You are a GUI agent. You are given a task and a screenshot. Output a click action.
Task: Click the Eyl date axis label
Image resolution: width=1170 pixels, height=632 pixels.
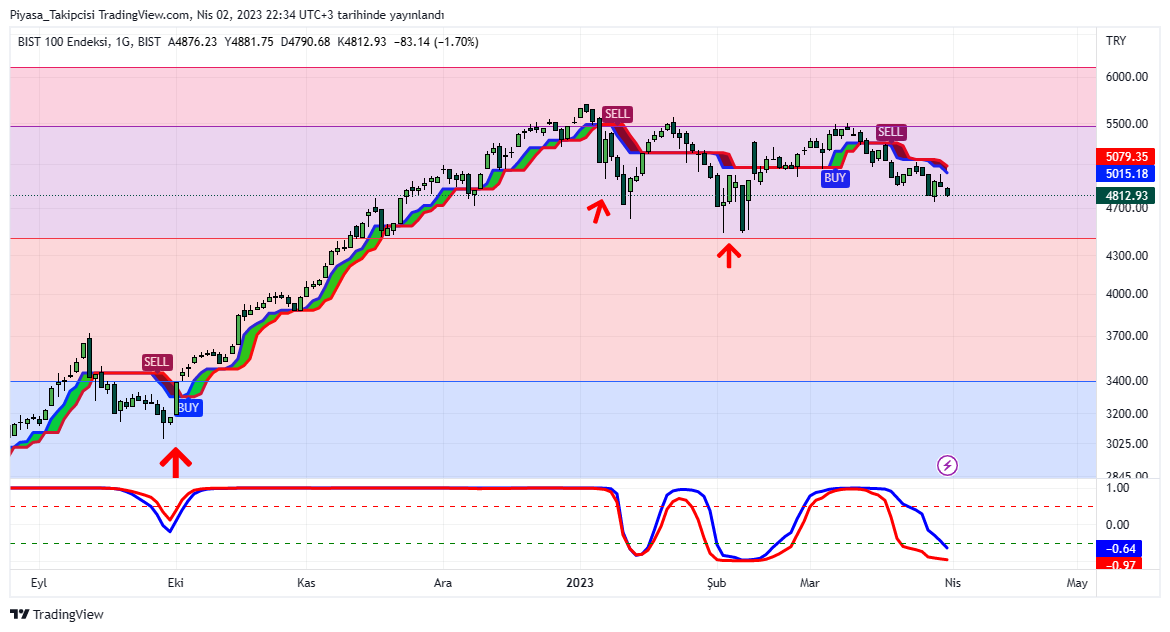tap(39, 583)
